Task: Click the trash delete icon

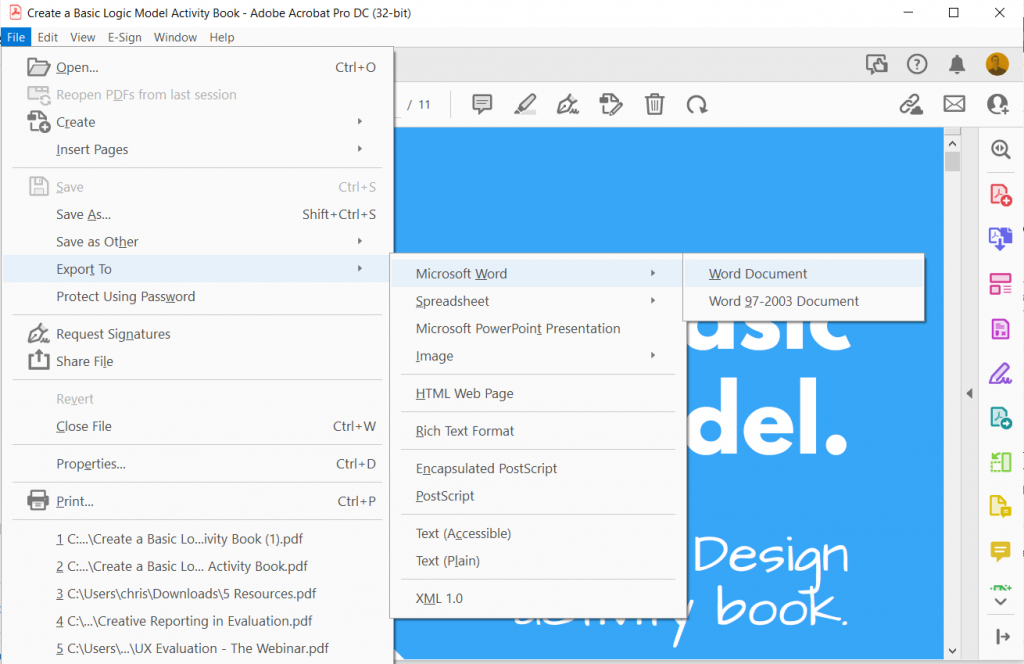Action: (x=654, y=104)
